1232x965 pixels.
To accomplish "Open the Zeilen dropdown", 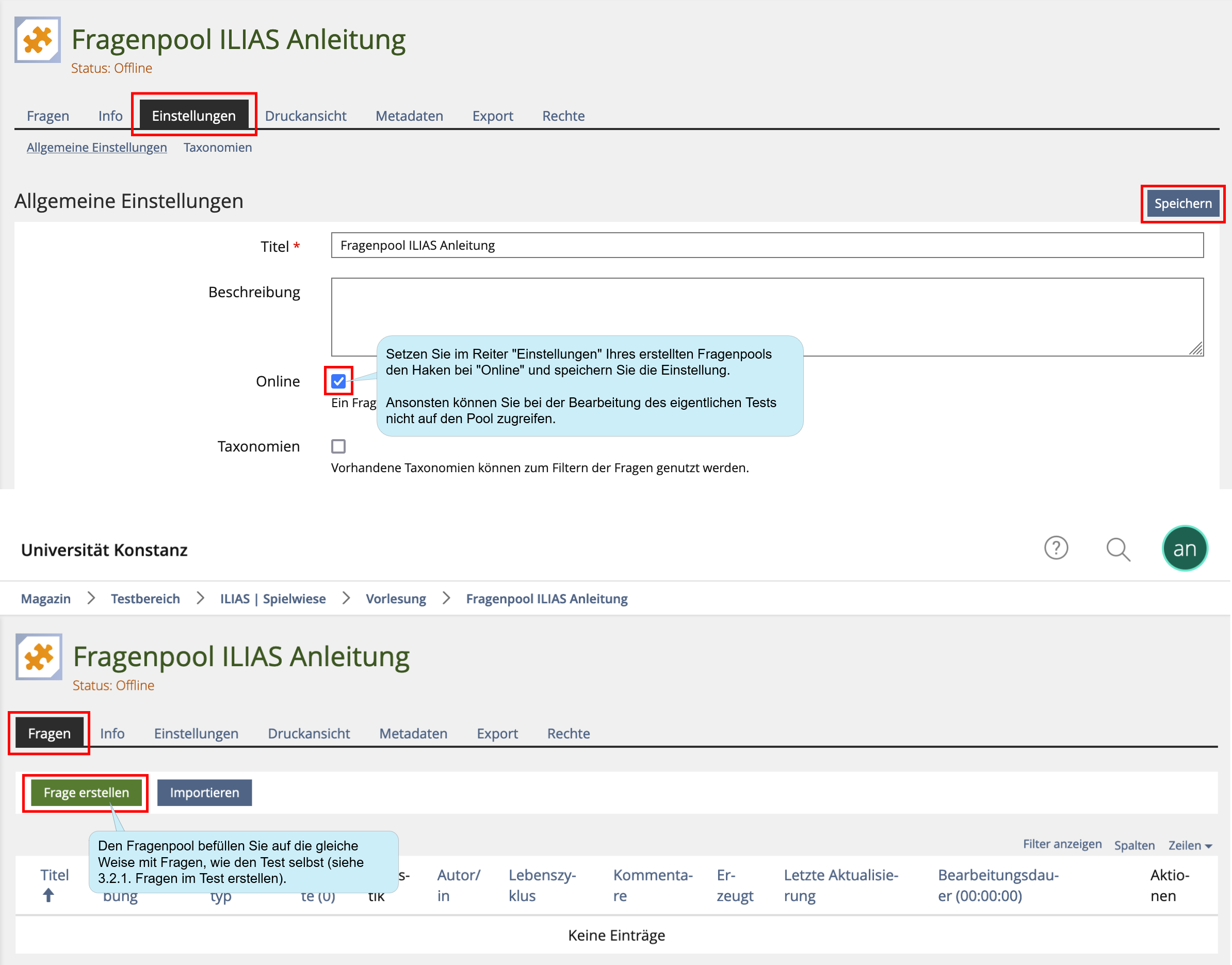I will point(1190,845).
